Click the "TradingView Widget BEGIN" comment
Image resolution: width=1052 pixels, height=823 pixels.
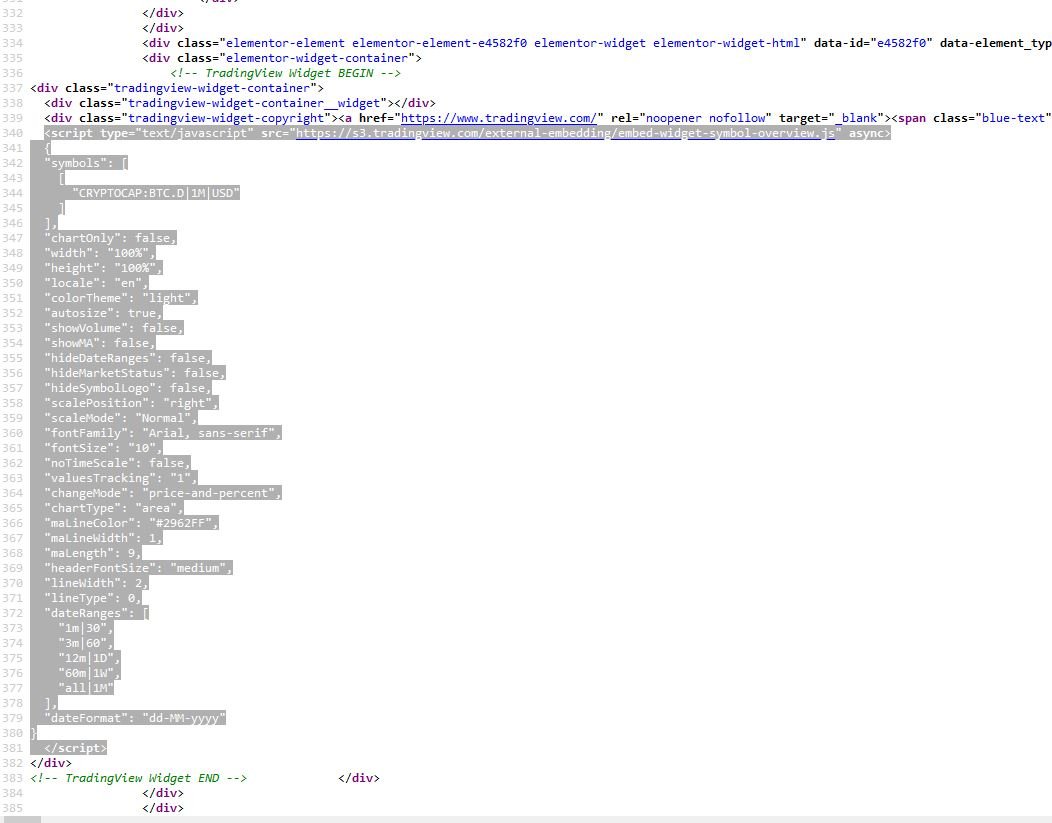(285, 73)
